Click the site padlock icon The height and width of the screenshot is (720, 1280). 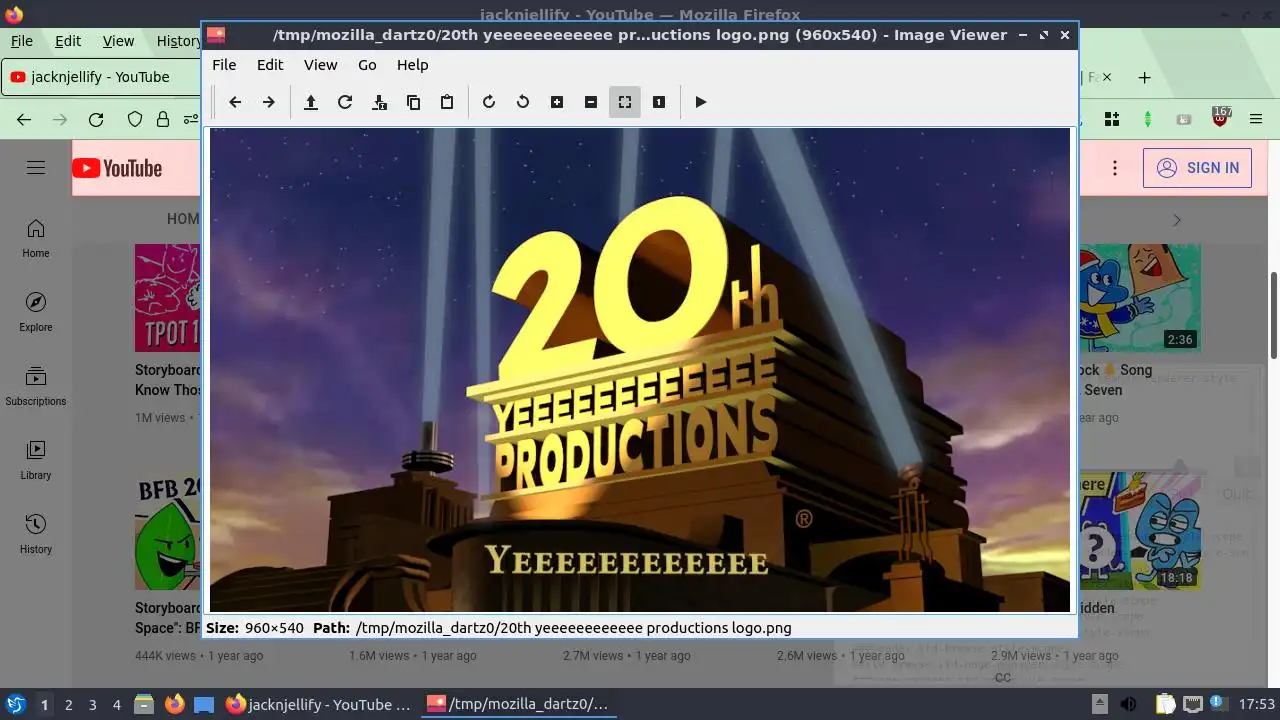pos(163,119)
